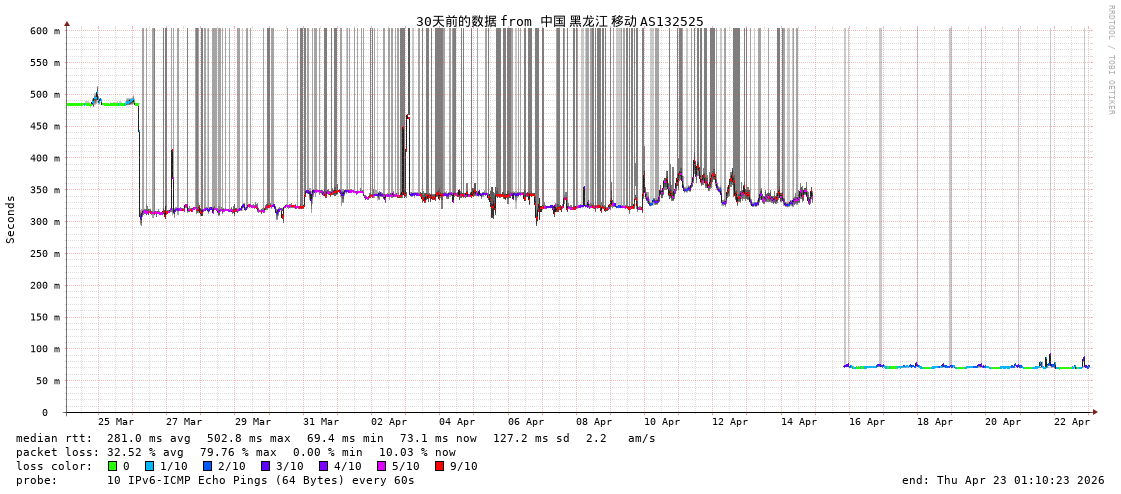
Task: Pick the 3/10 loss color swatch
Action: click(x=266, y=466)
